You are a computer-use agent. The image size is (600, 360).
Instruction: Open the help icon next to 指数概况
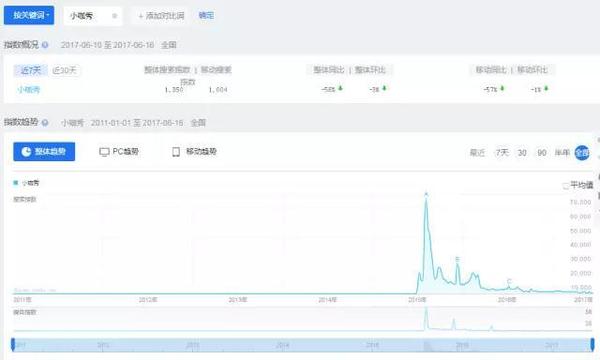pos(45,45)
